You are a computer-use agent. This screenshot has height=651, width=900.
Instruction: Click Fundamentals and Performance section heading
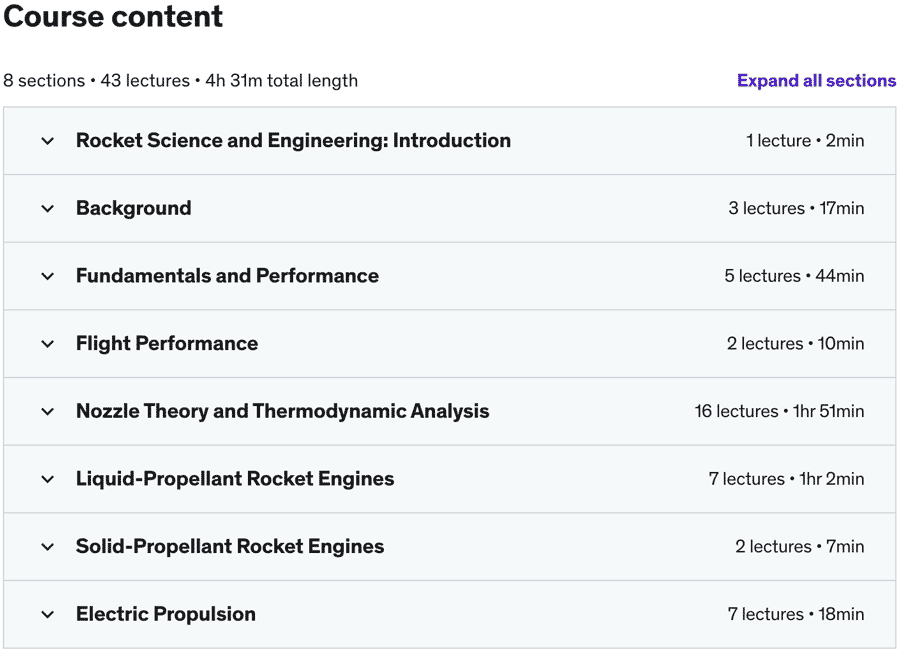coord(227,276)
